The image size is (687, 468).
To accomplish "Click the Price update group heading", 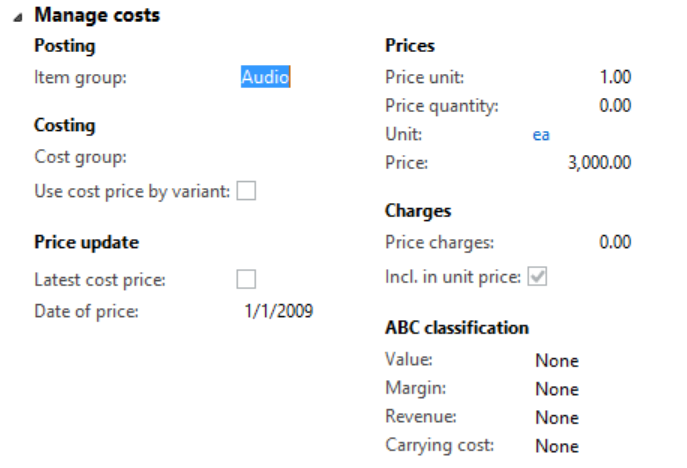I will click(x=86, y=242).
